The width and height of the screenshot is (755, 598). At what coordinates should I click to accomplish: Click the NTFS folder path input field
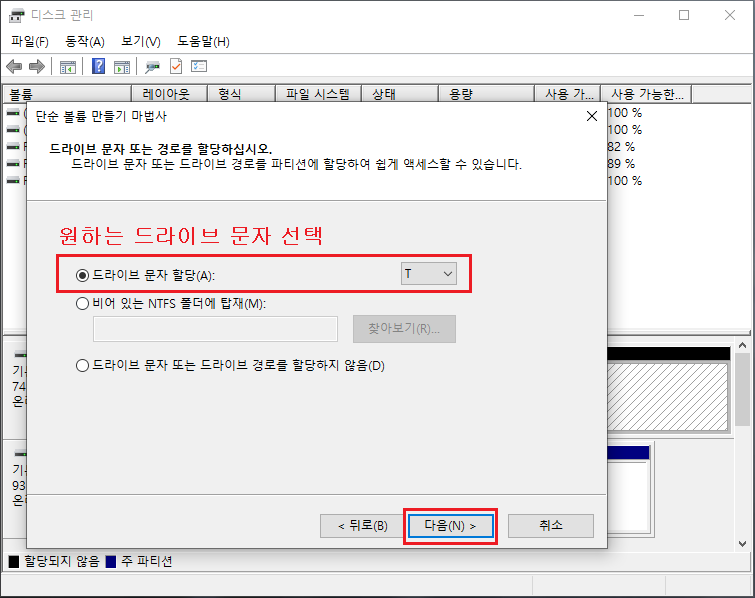click(x=215, y=329)
